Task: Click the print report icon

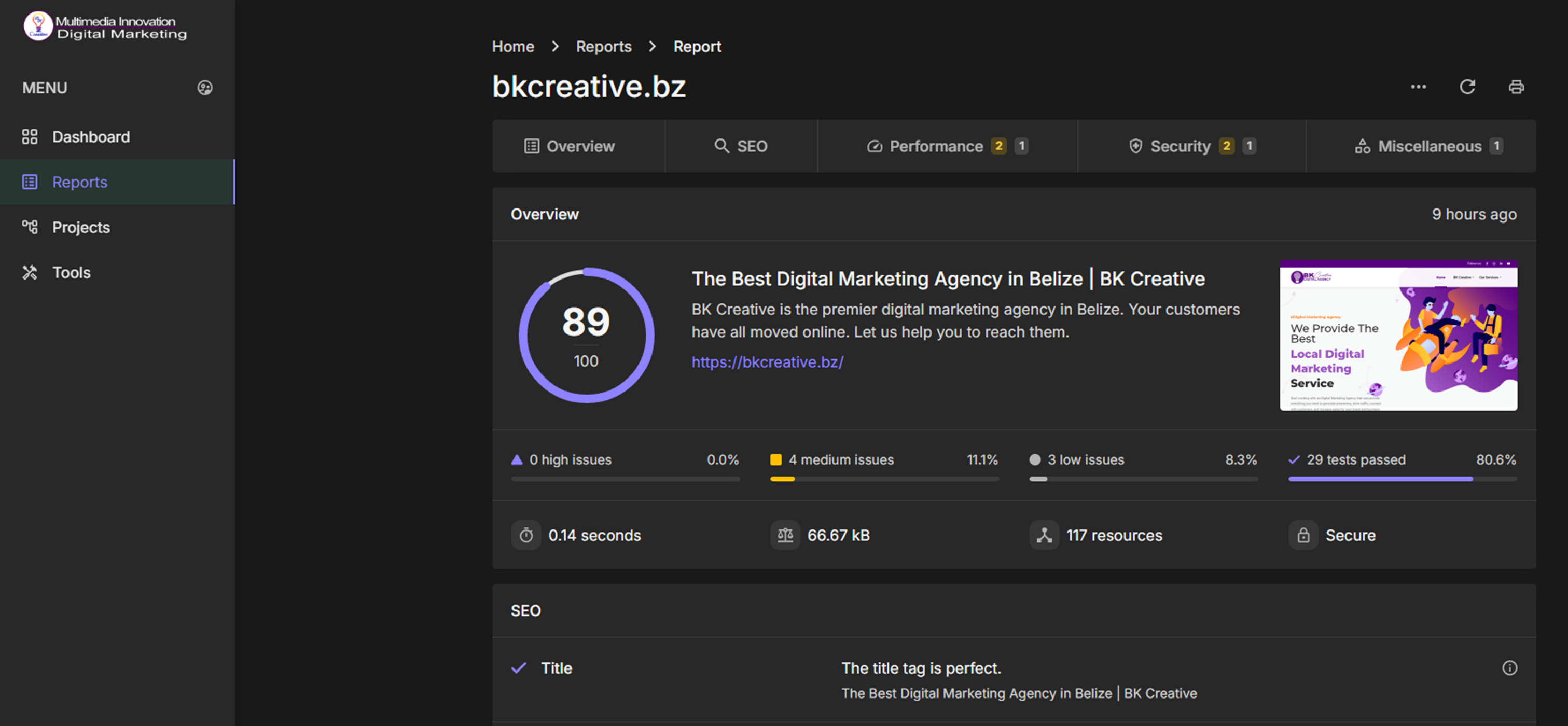Action: click(1516, 87)
